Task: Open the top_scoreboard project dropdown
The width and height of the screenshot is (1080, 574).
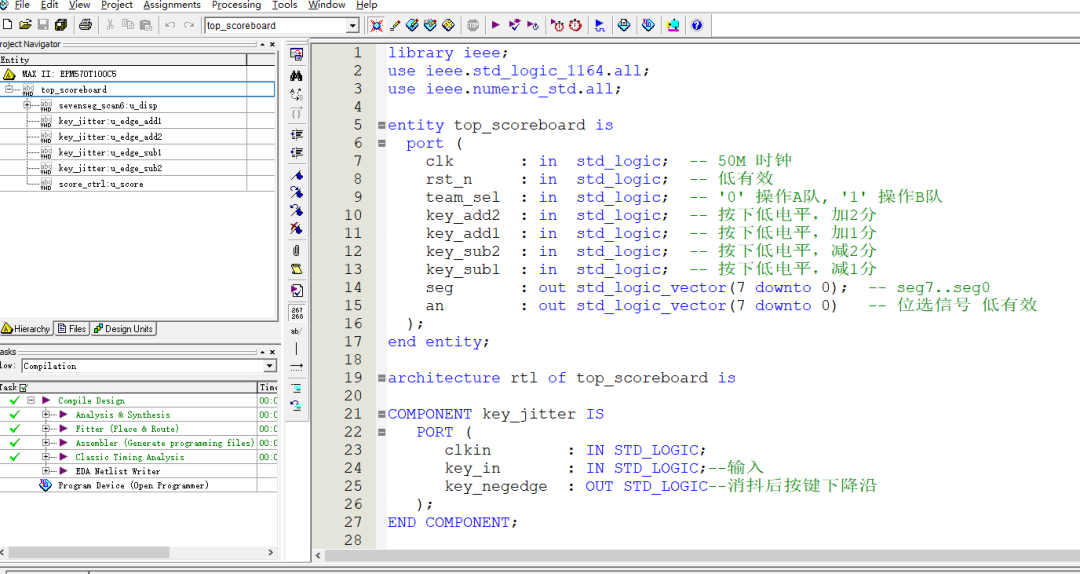Action: (352, 25)
